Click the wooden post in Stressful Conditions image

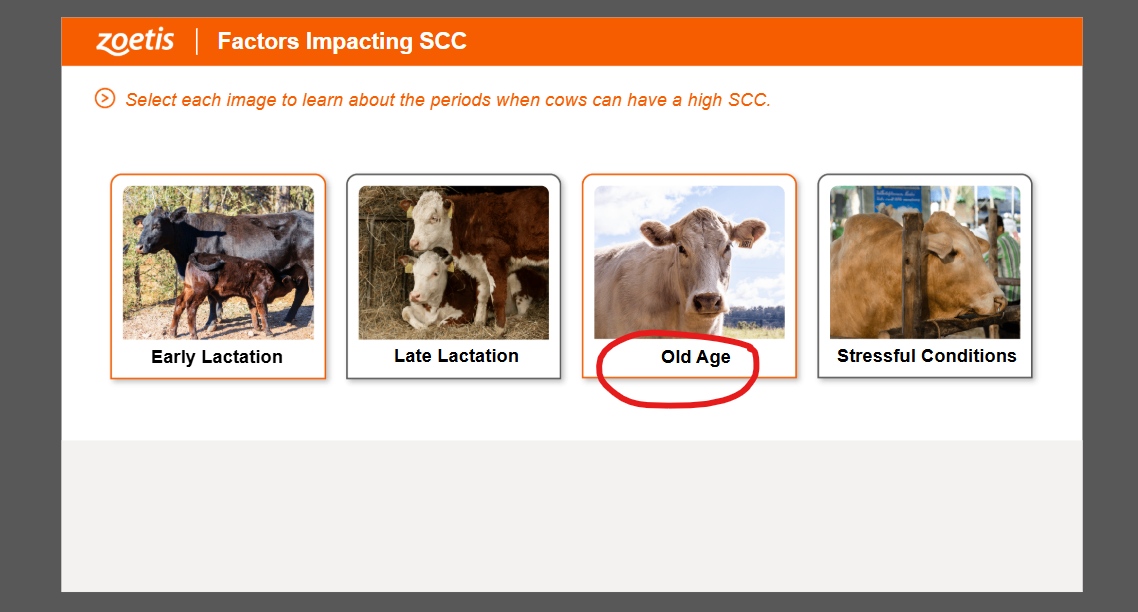tap(912, 274)
